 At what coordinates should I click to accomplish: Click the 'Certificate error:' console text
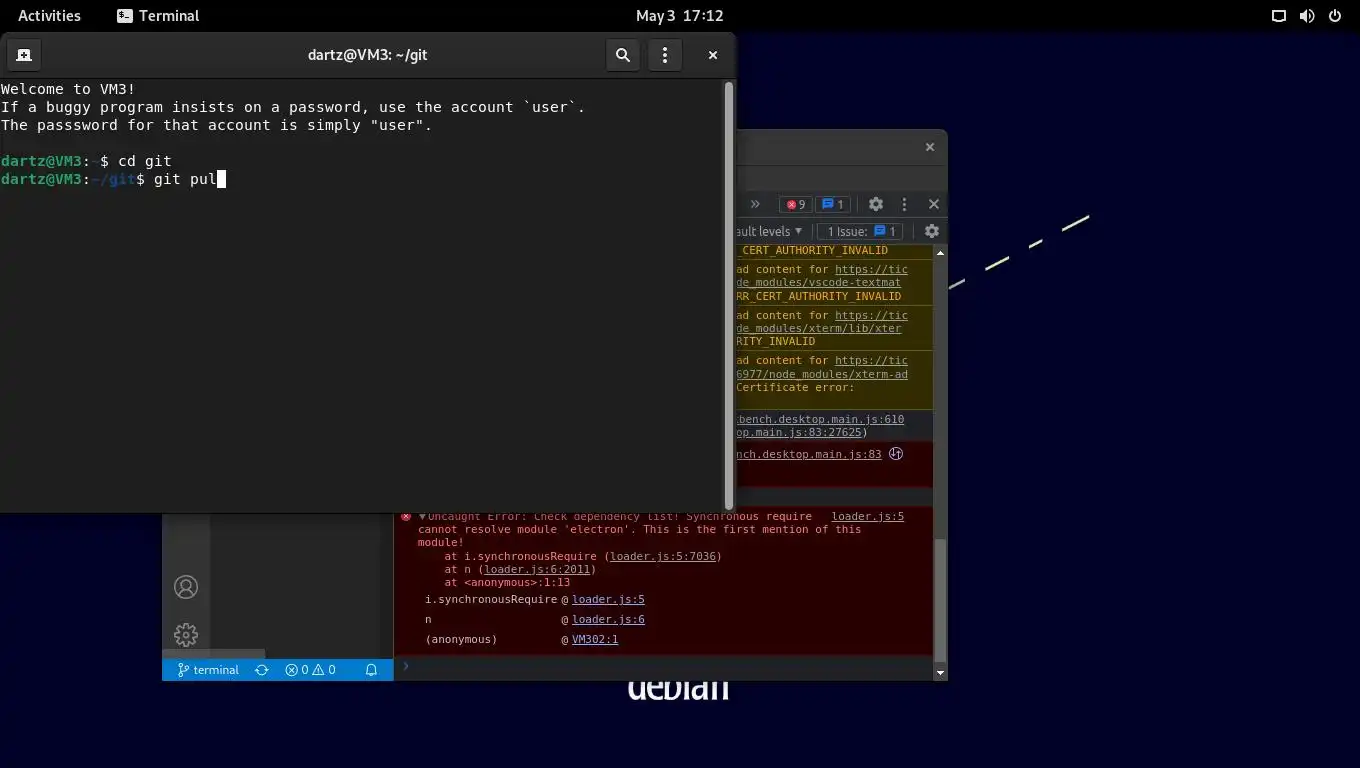point(795,387)
